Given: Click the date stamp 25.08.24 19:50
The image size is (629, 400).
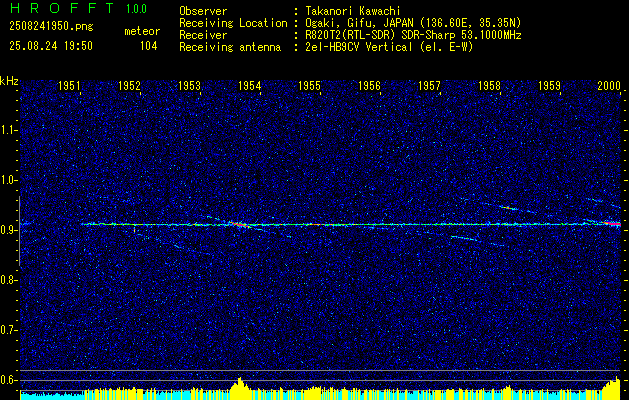Looking at the screenshot, I should click(51, 46).
